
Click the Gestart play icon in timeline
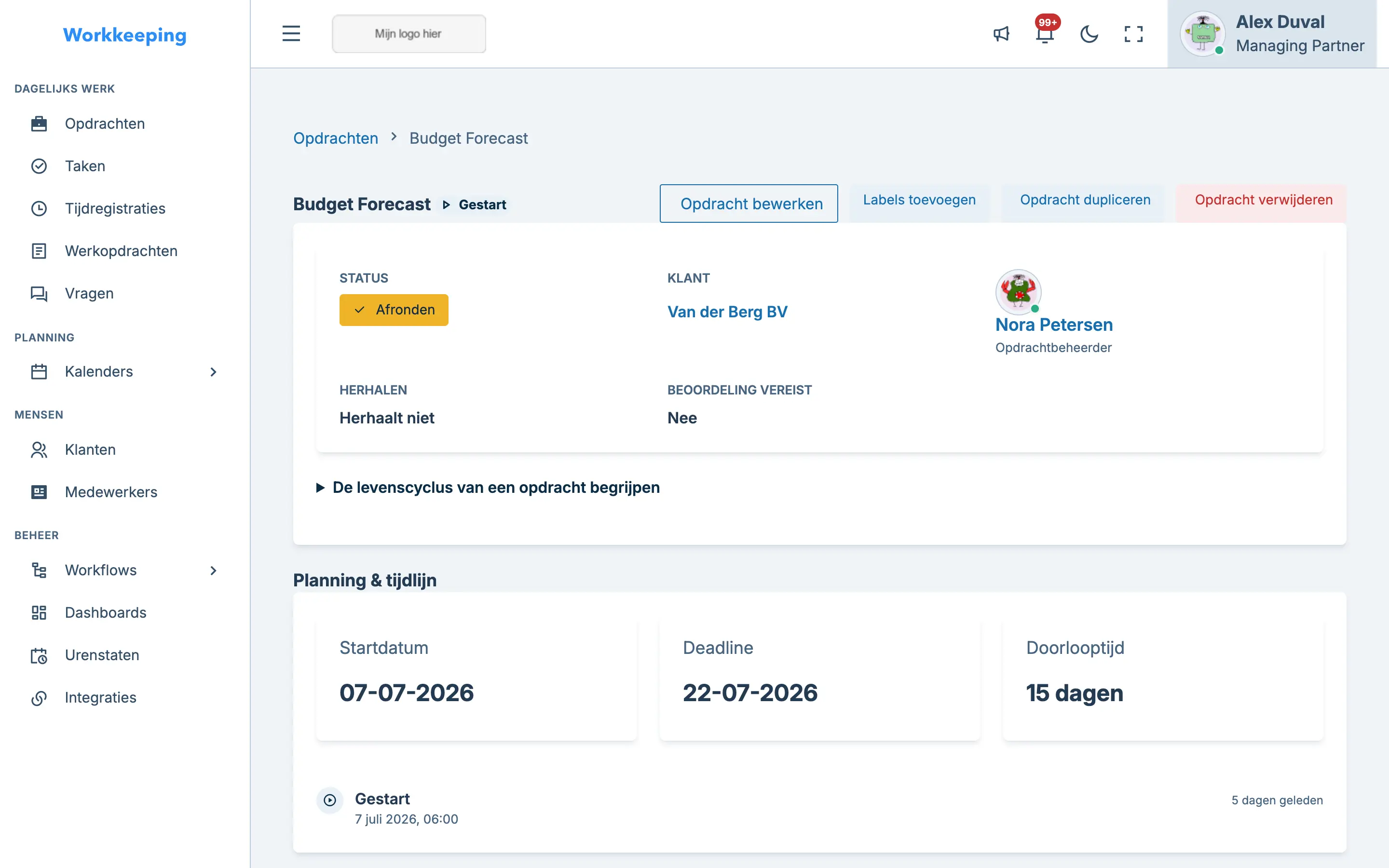point(329,800)
